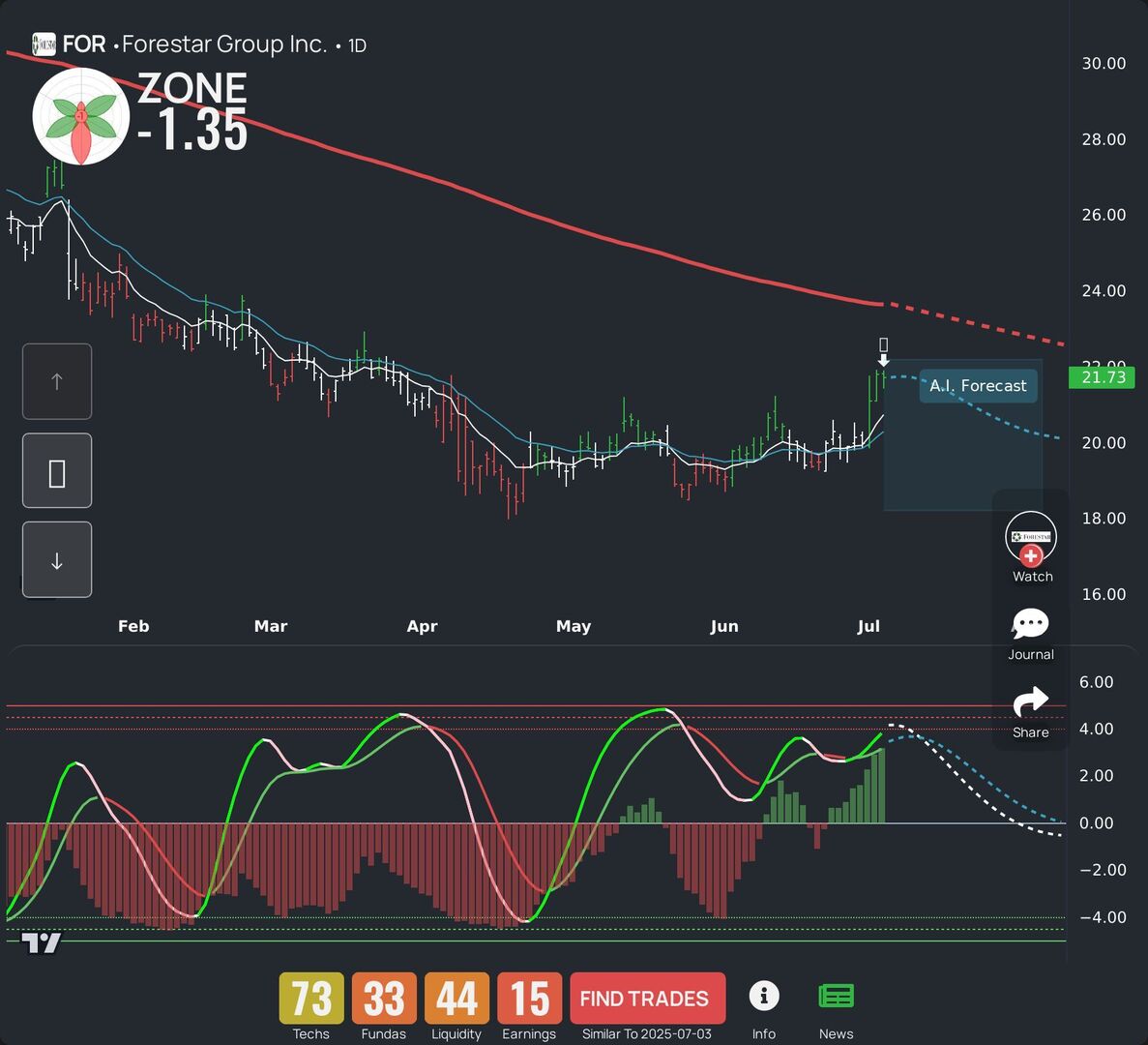
Task: Click the 16.00 price axis label
Action: [1104, 594]
